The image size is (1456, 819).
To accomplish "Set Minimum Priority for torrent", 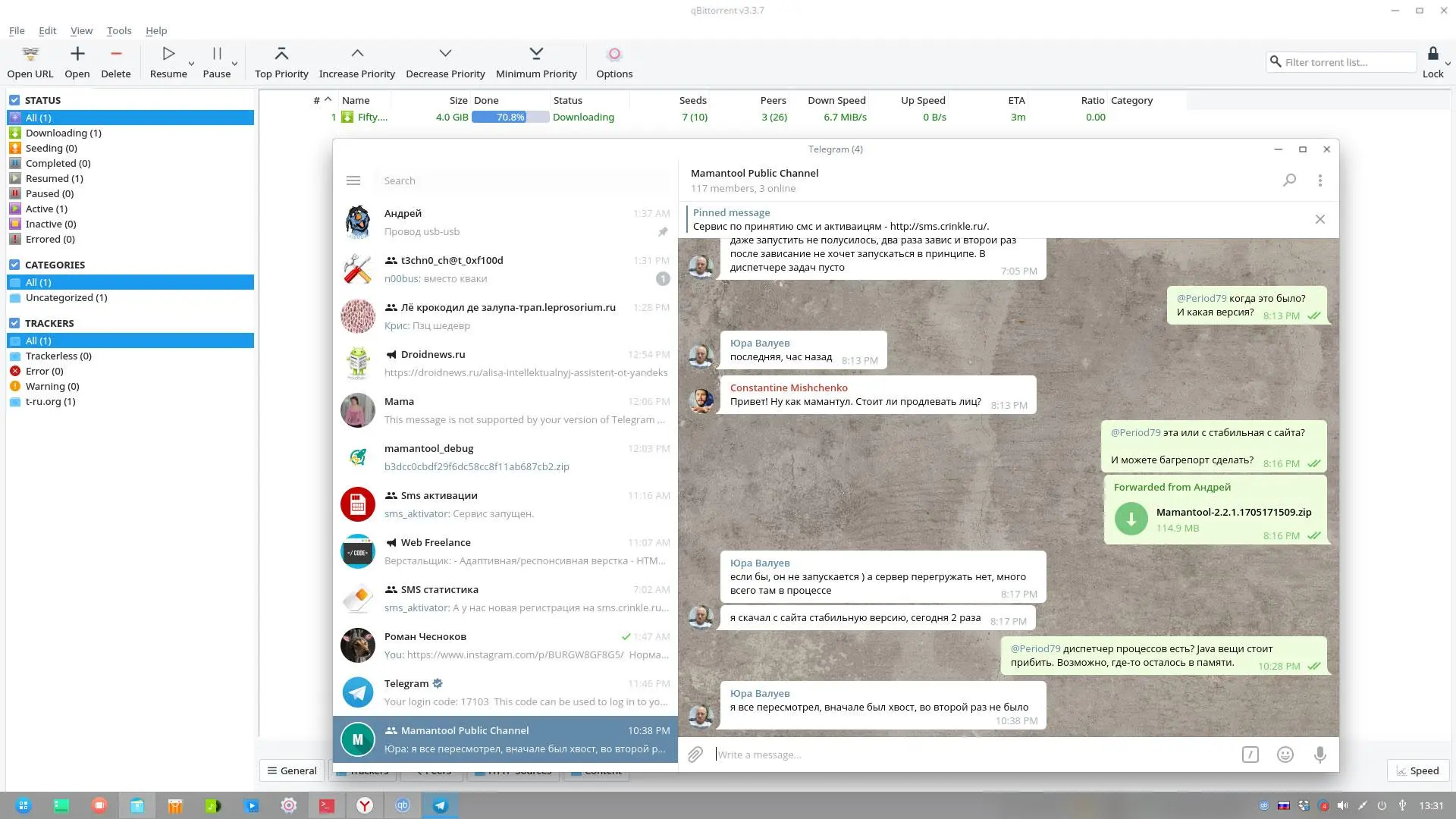I will (536, 54).
